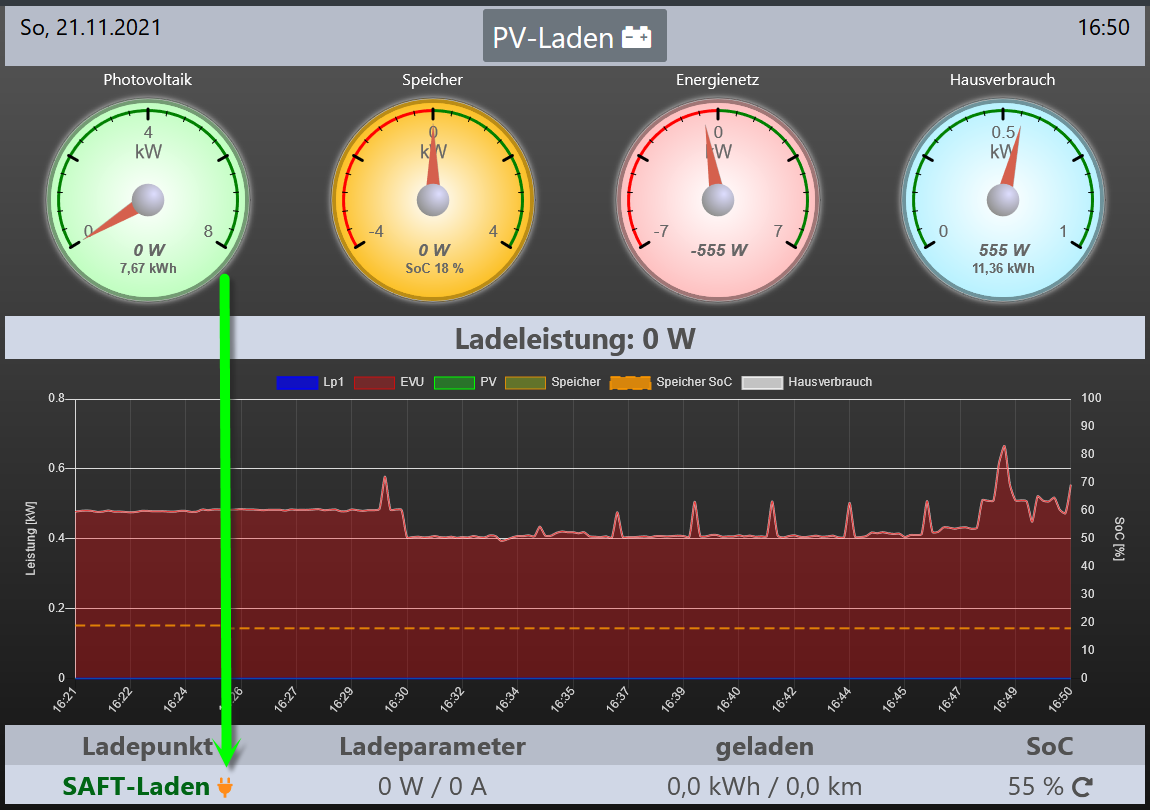The height and width of the screenshot is (810, 1150).
Task: Click the battery icon in PV-Laden button
Action: [636, 37]
